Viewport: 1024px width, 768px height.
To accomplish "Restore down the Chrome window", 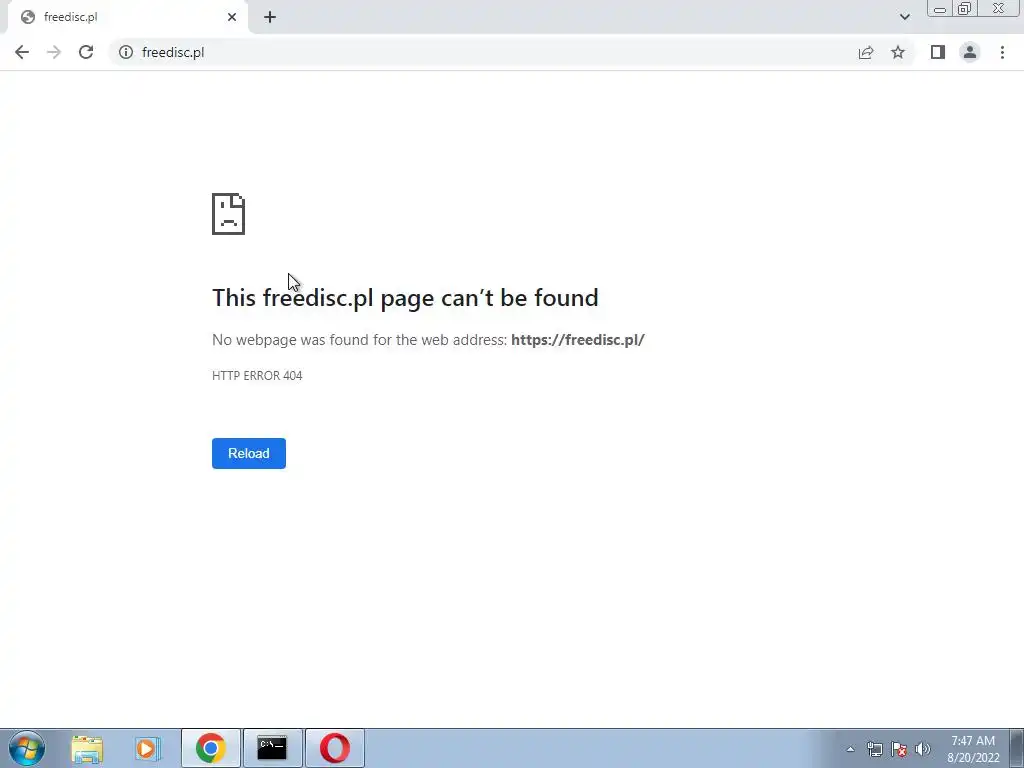I will pyautogui.click(x=964, y=8).
